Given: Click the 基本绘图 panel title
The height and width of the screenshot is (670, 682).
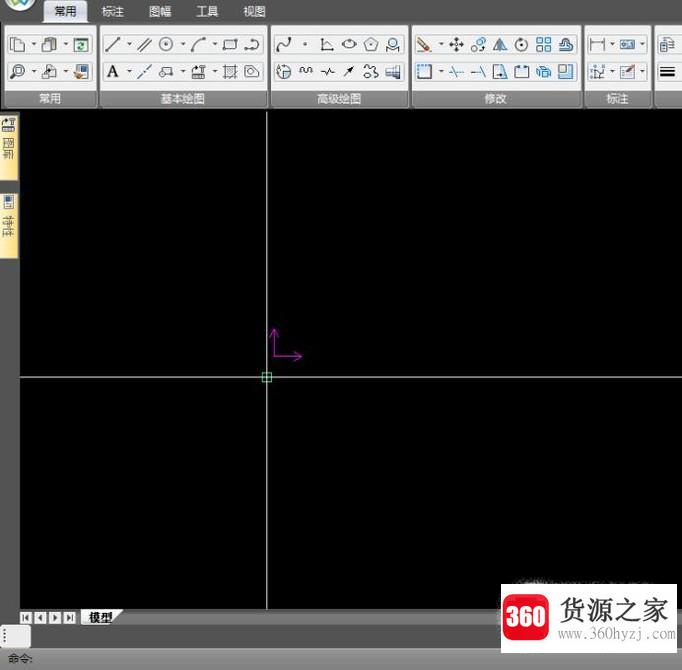Looking at the screenshot, I should click(x=183, y=99).
